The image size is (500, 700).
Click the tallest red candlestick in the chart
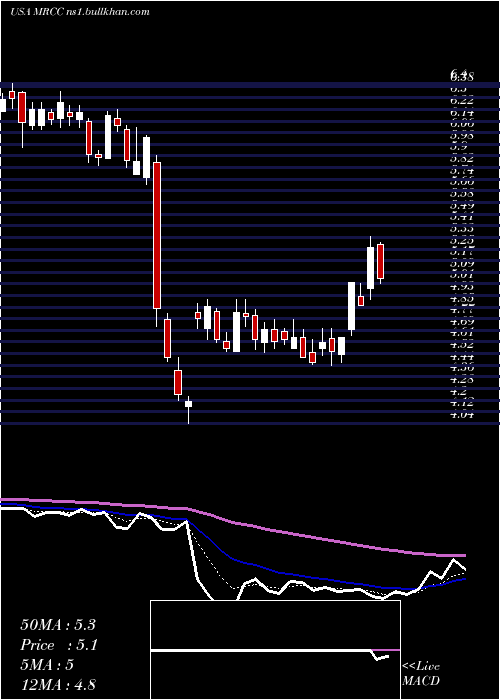pyautogui.click(x=157, y=235)
